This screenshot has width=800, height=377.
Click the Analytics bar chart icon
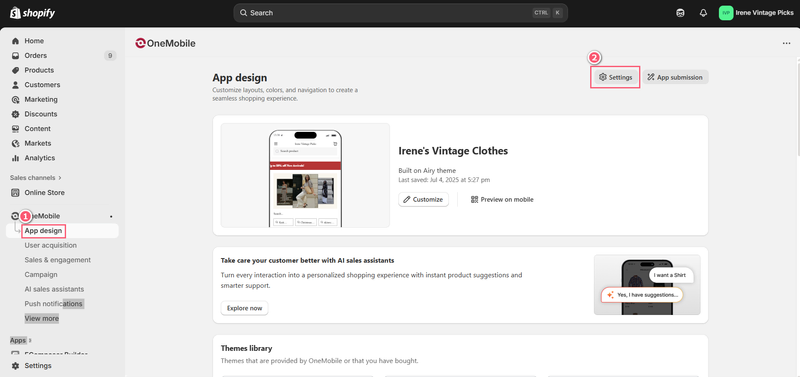tap(15, 158)
